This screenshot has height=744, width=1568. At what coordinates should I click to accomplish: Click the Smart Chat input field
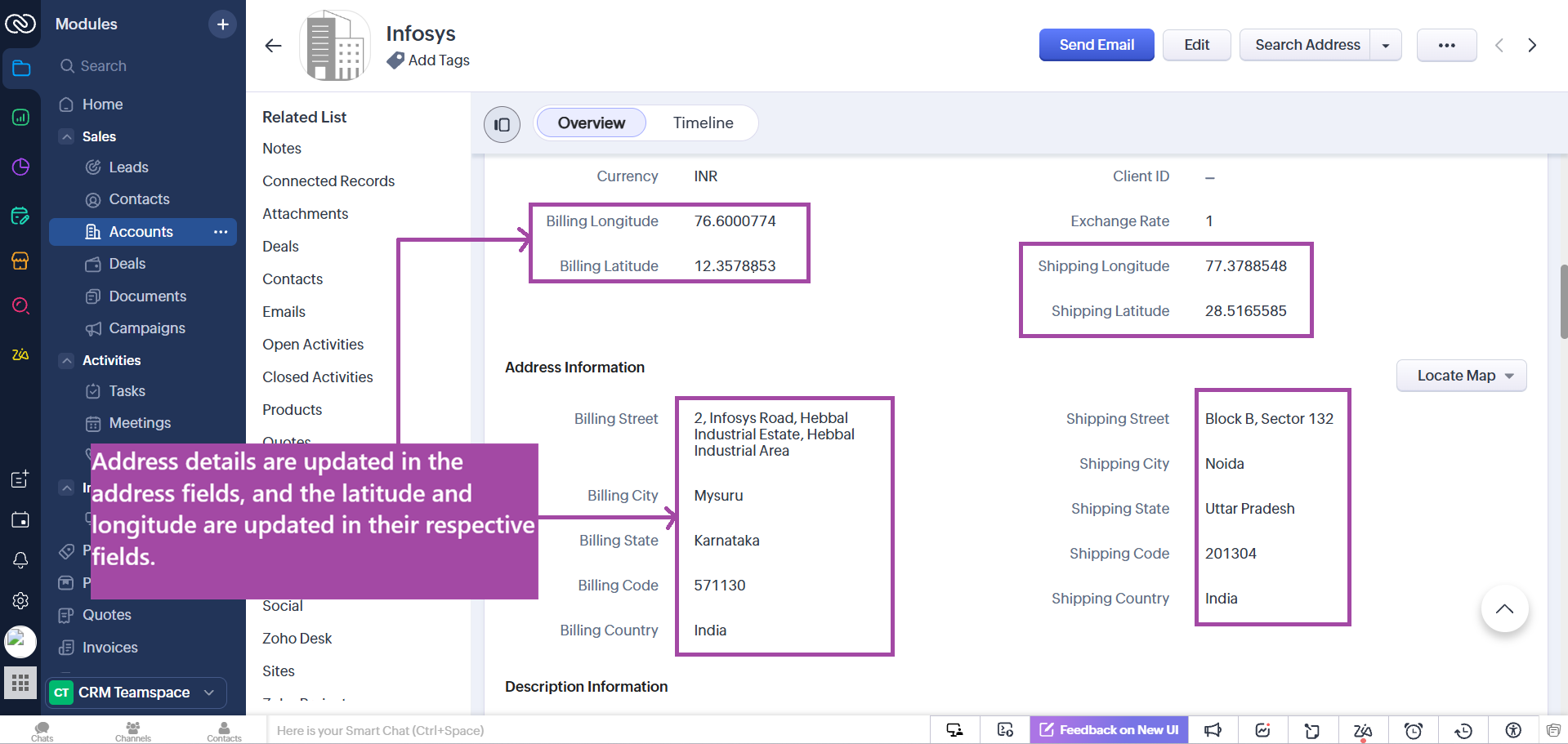click(572, 730)
